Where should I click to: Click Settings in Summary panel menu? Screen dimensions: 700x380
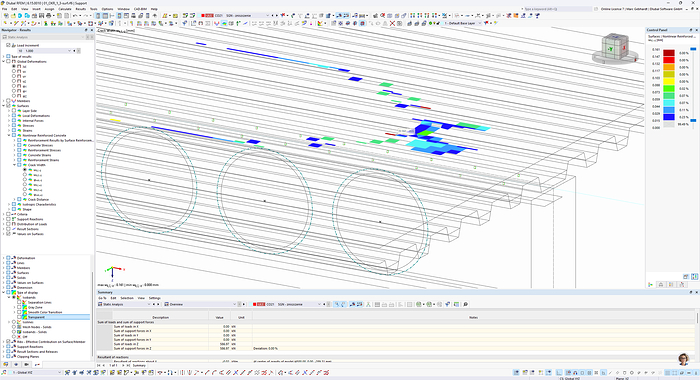[x=154, y=298]
